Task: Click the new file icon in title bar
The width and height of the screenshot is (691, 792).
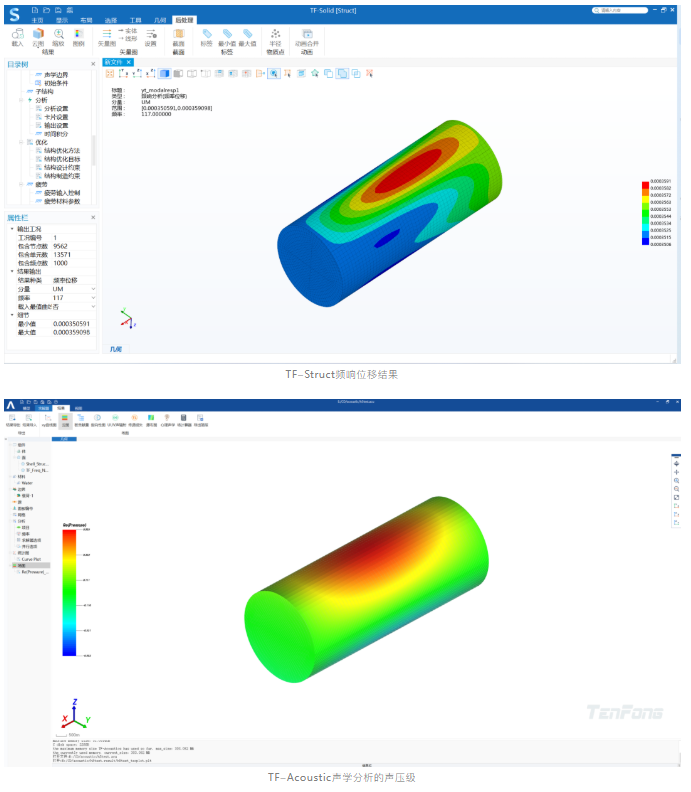Action: pyautogui.click(x=35, y=10)
